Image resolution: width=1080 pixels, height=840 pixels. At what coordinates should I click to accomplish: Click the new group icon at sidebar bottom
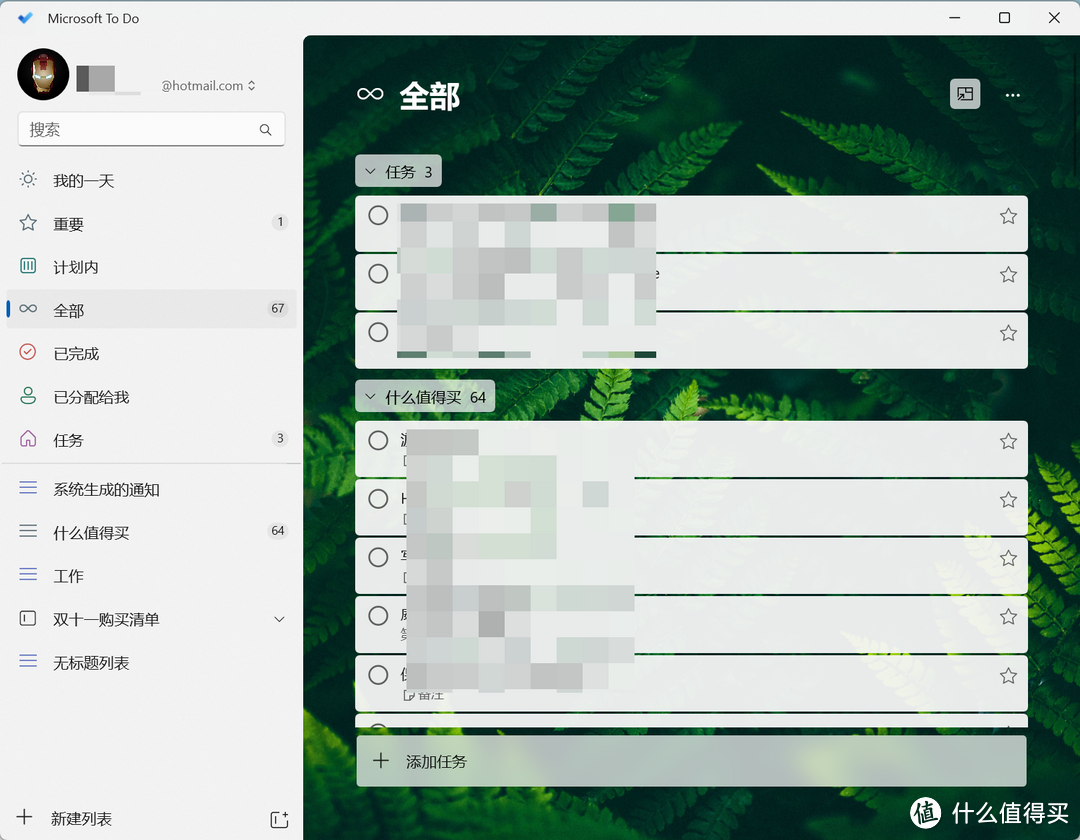(279, 819)
